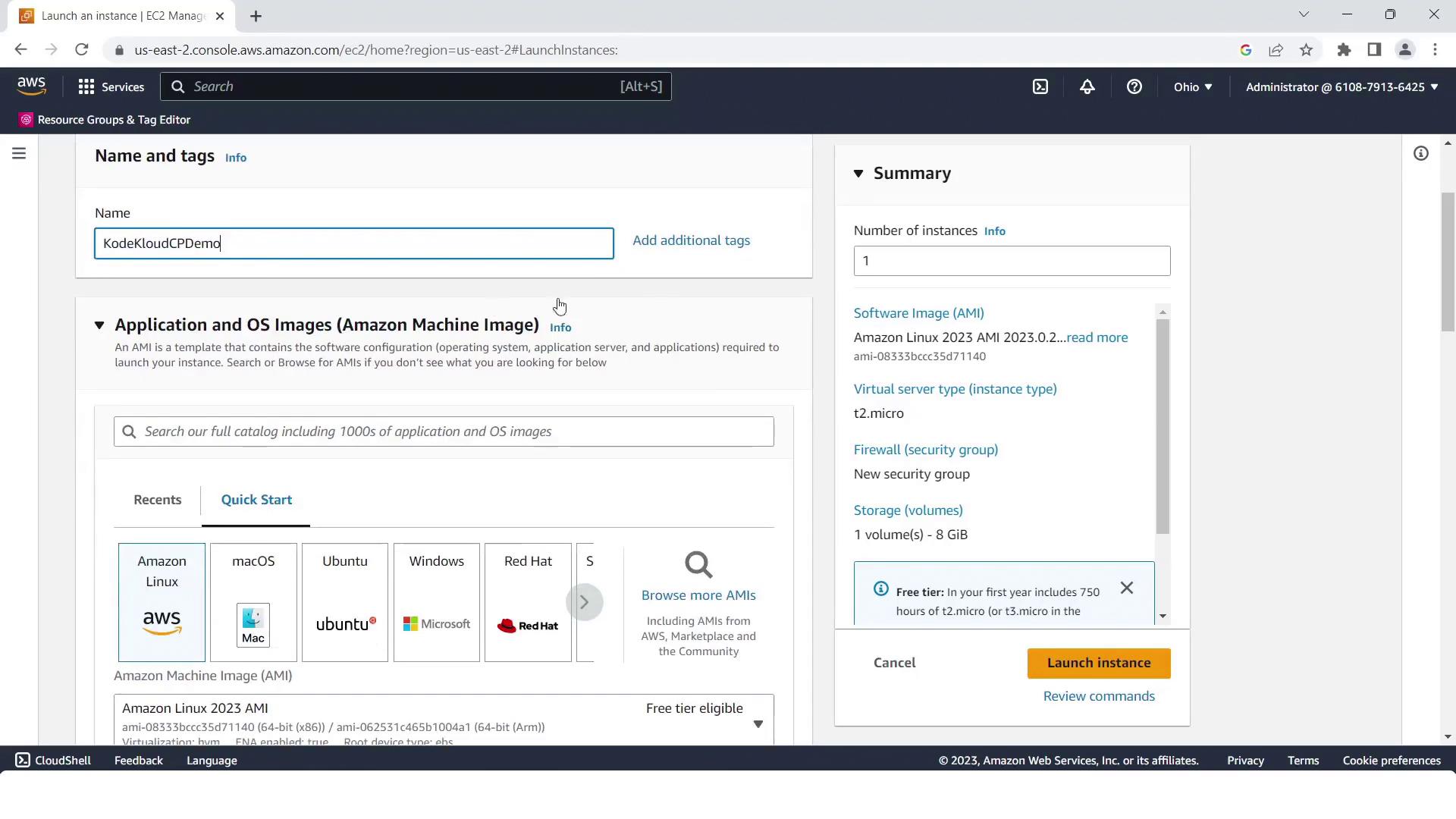The image size is (1456, 819).
Task: Select the Red Hat AMI tile
Action: pos(528,602)
